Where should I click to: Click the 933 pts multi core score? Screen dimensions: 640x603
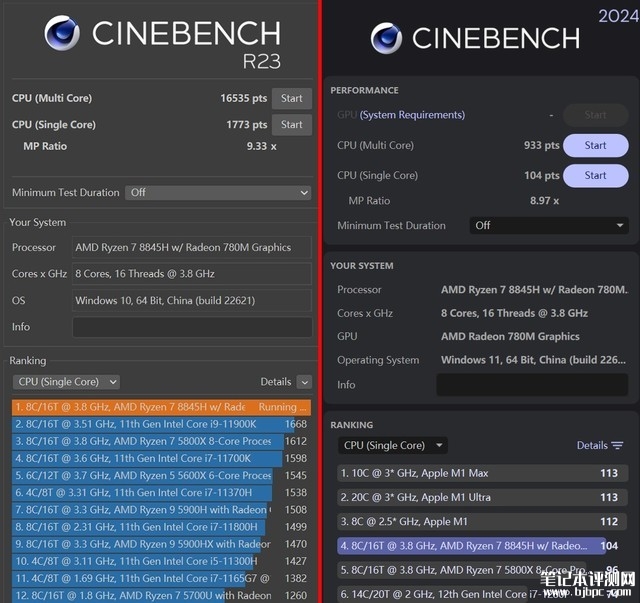click(542, 145)
